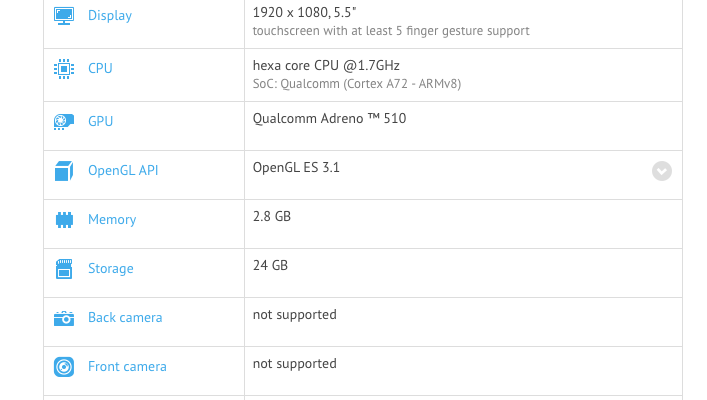Click the 1920 x 1080 resolution value
The width and height of the screenshot is (707, 400).
305,12
